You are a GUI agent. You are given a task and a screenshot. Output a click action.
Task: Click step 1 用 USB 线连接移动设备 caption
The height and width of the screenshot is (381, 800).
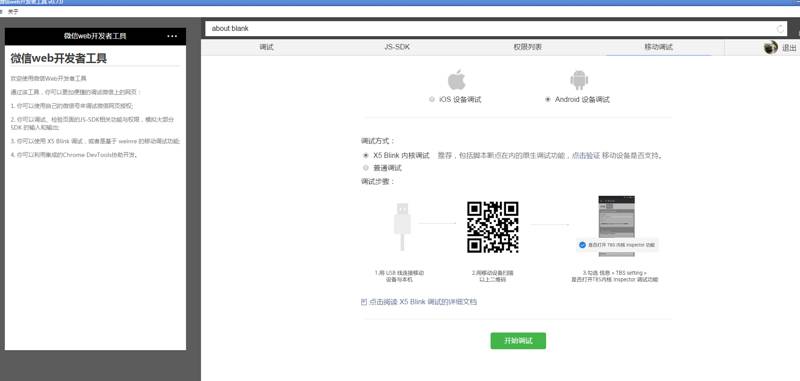(399, 276)
